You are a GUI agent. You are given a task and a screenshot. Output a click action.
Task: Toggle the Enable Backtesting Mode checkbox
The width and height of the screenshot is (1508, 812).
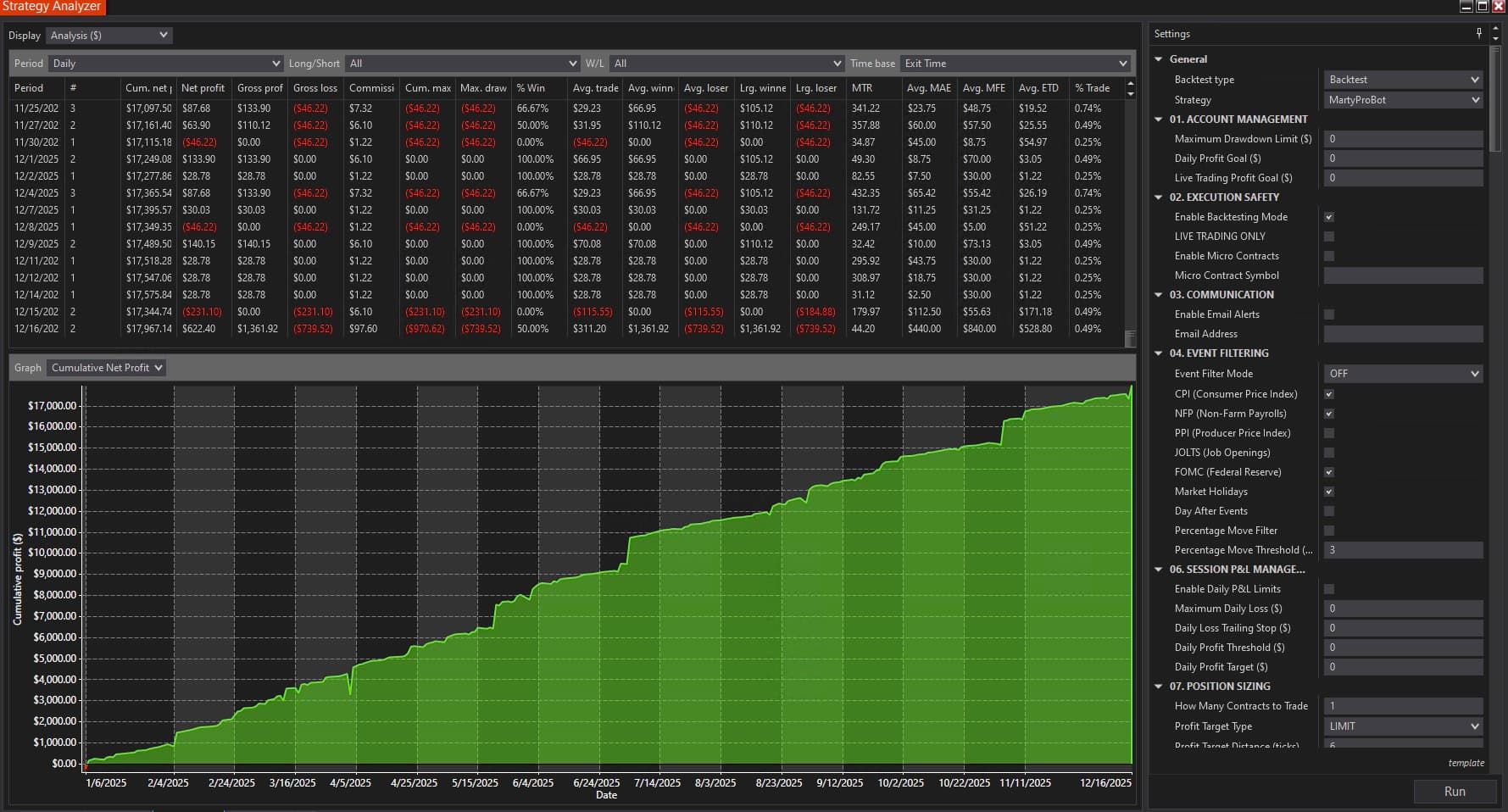(x=1328, y=217)
